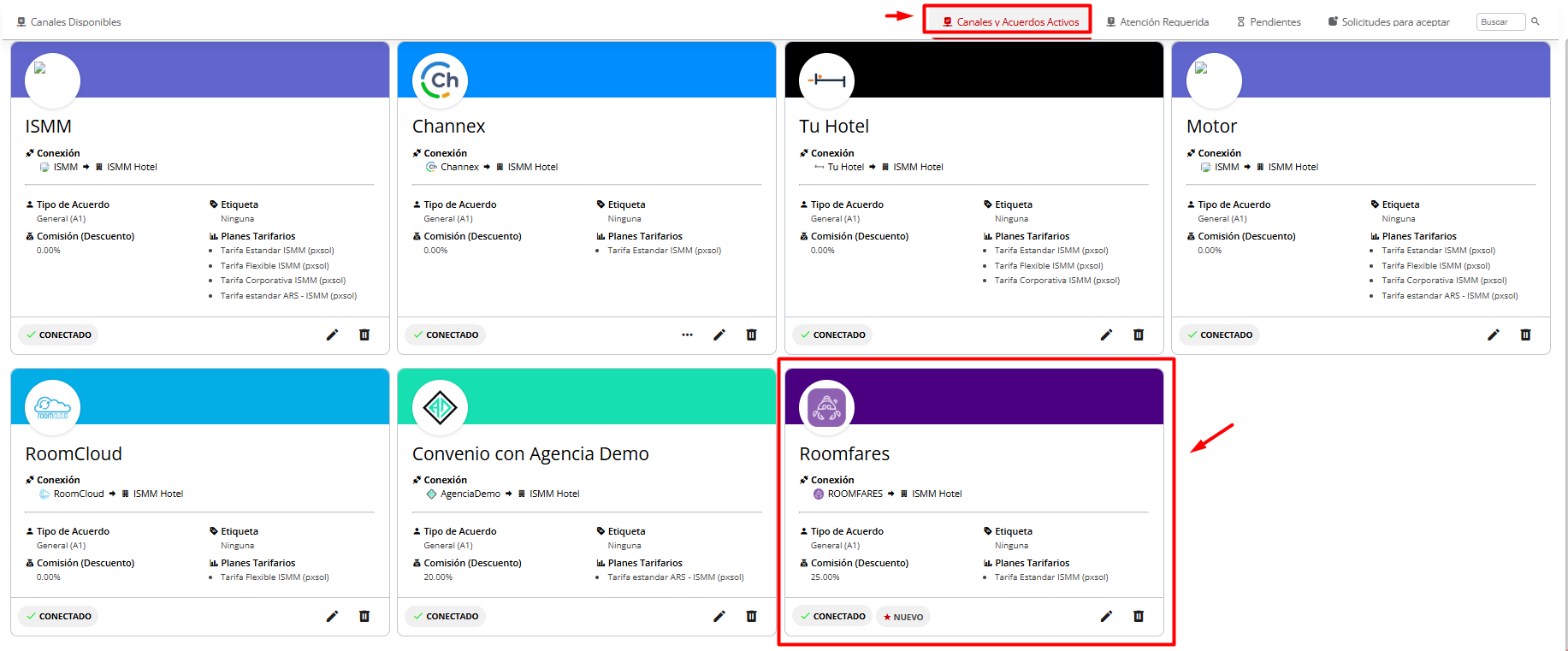Select the Tu Hotel card title
1568x651 pixels.
tap(834, 127)
